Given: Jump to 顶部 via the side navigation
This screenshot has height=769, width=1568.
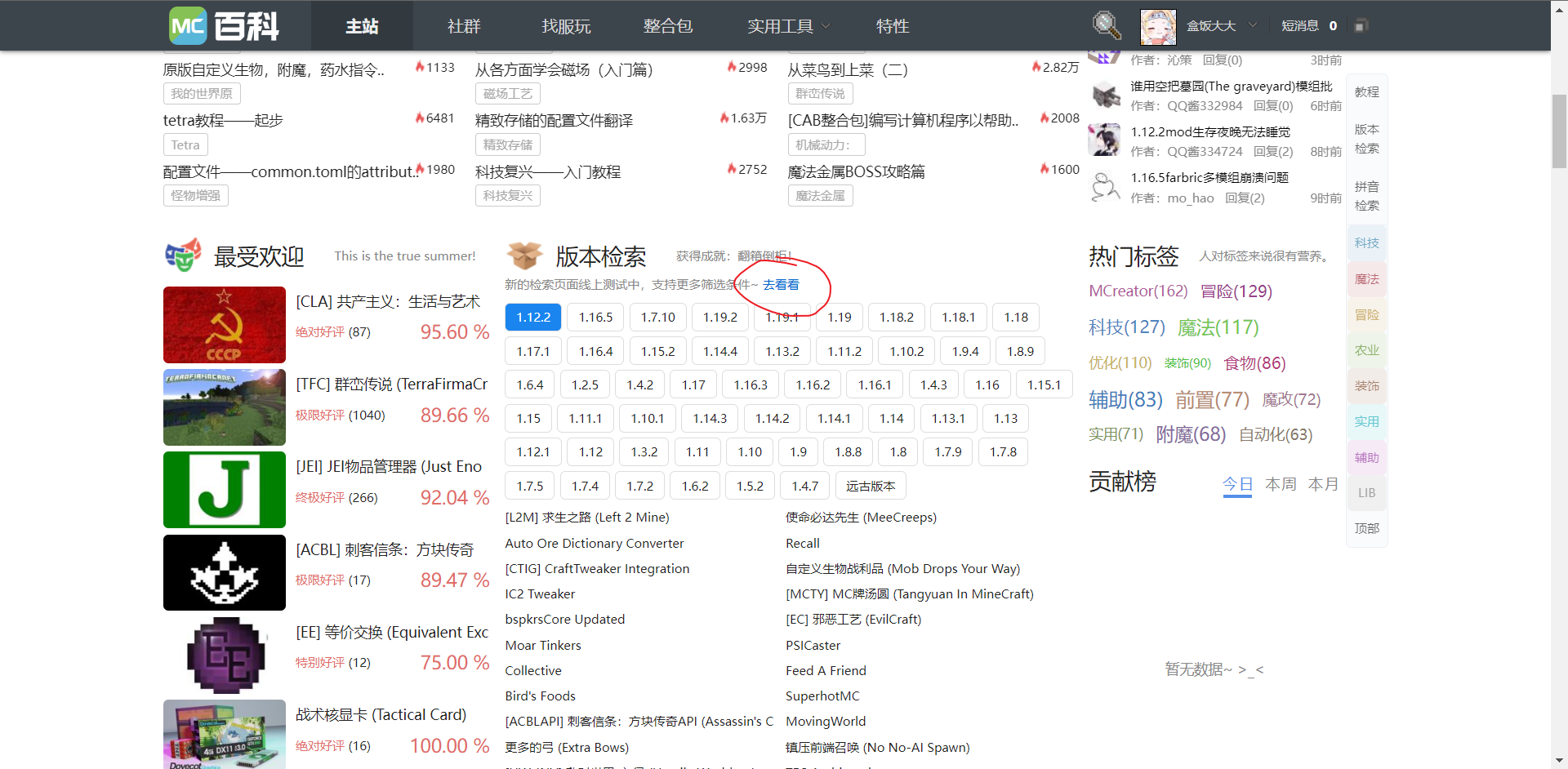Looking at the screenshot, I should pos(1366,529).
